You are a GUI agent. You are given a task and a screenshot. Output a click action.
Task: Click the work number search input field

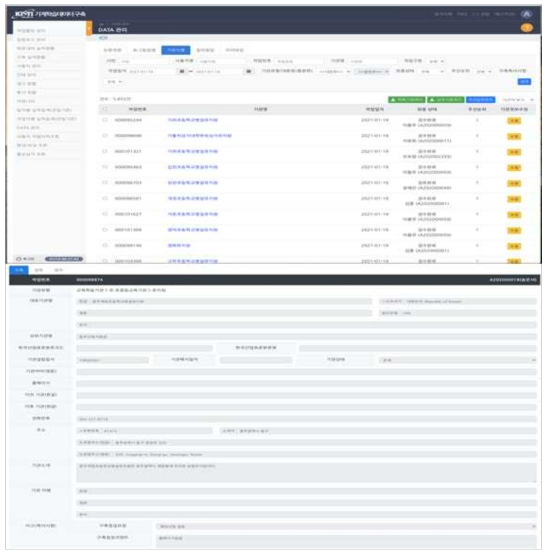(x=299, y=61)
